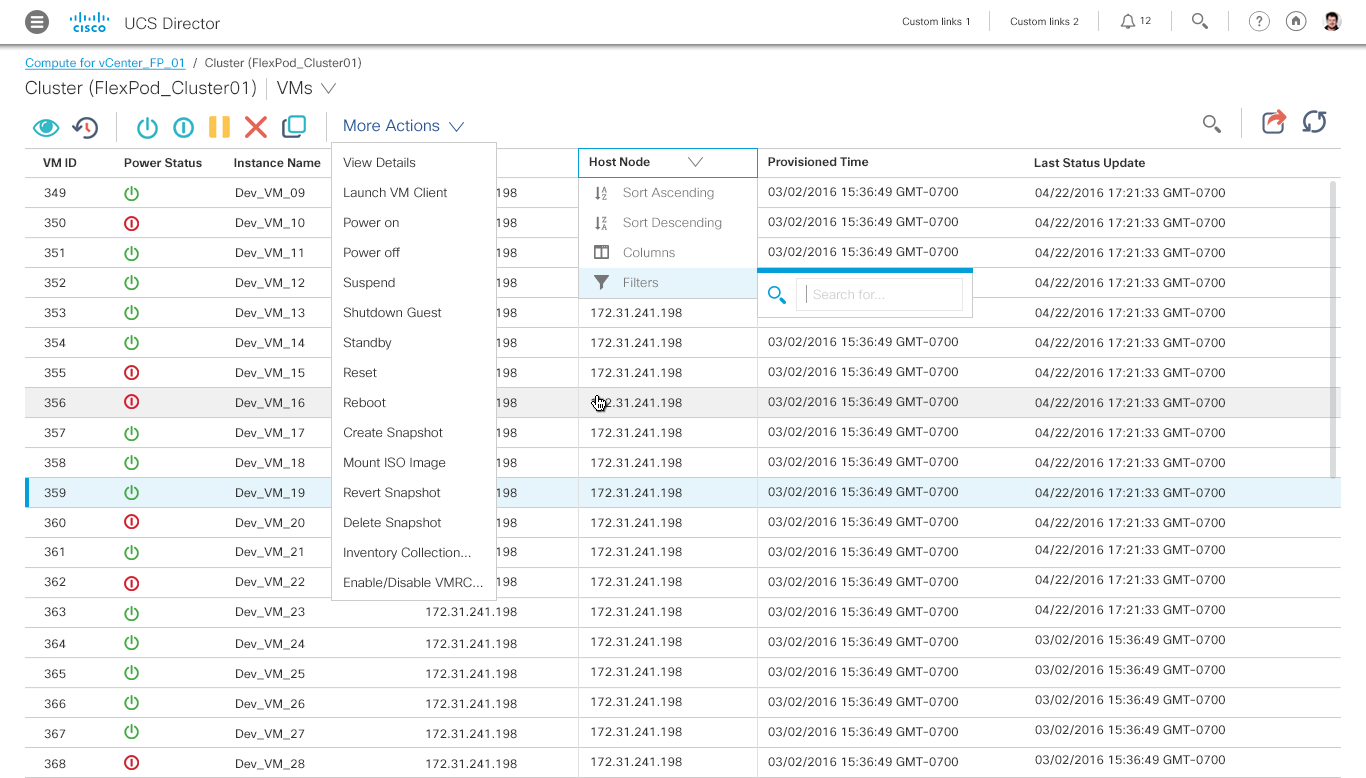Click the Sort Ascending icon
Screen dimensions: 1366x778
point(601,193)
